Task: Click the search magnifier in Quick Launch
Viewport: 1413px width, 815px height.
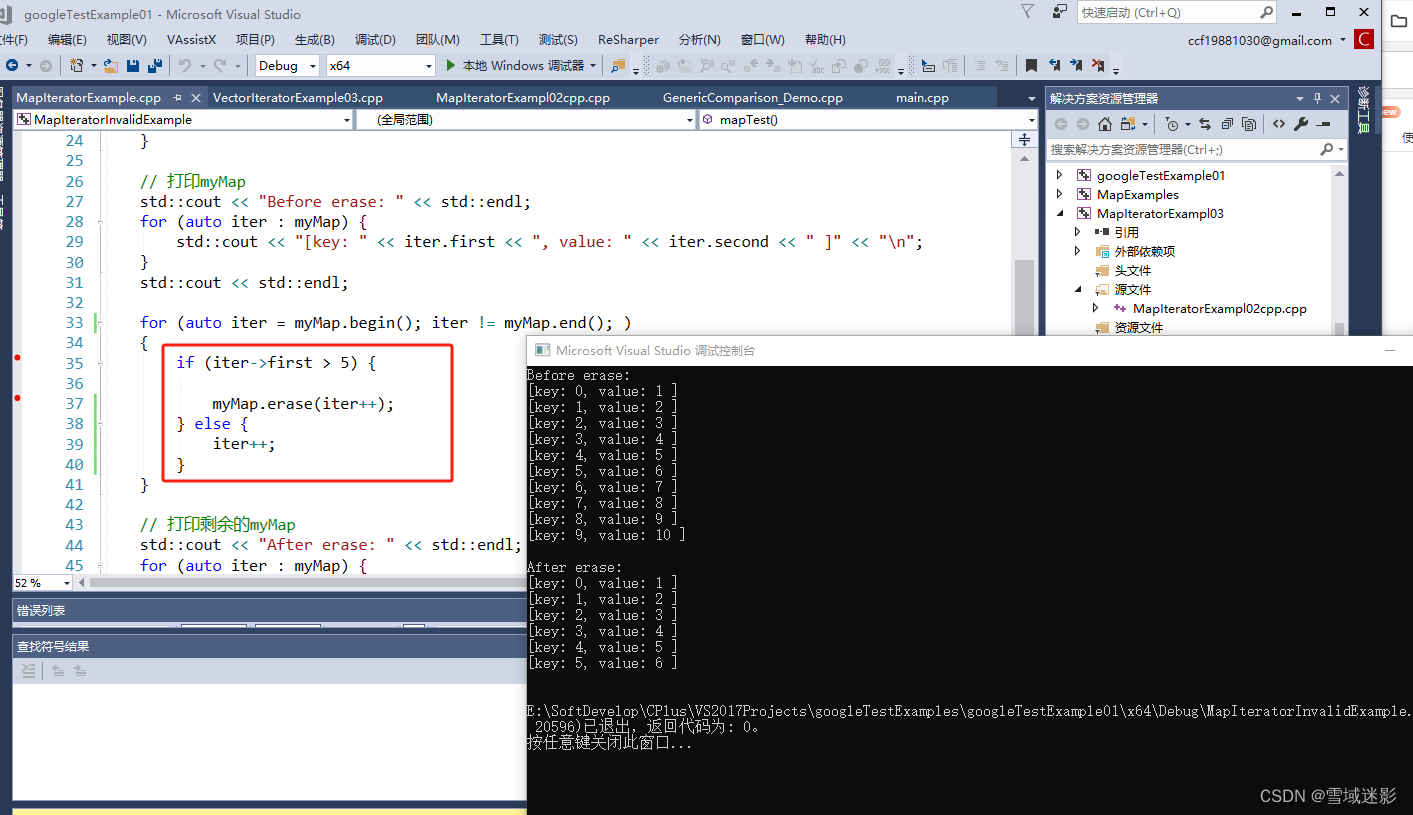Action: click(x=1267, y=12)
